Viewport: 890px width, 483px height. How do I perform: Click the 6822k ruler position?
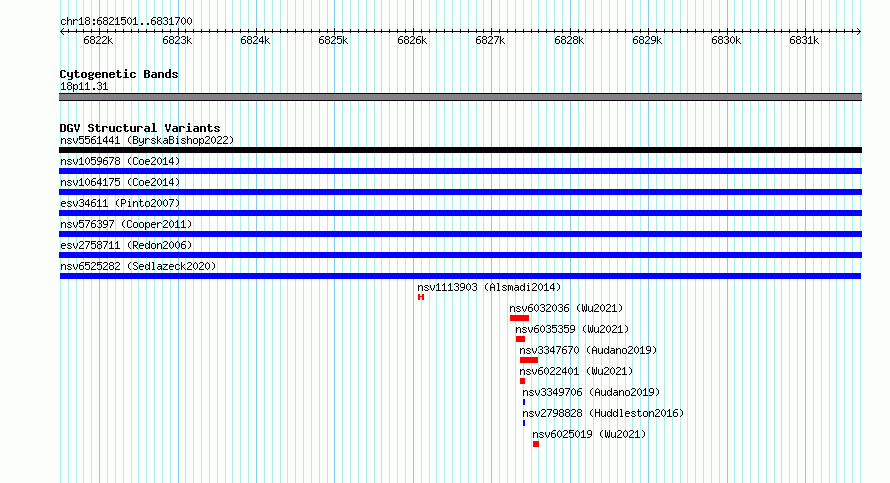[98, 40]
